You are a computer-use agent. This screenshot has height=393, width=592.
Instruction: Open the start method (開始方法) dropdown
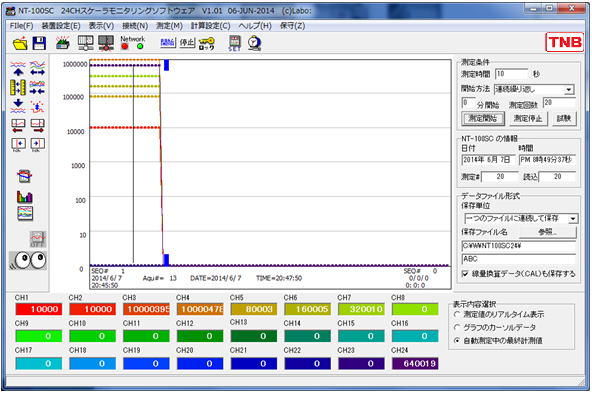click(x=569, y=90)
